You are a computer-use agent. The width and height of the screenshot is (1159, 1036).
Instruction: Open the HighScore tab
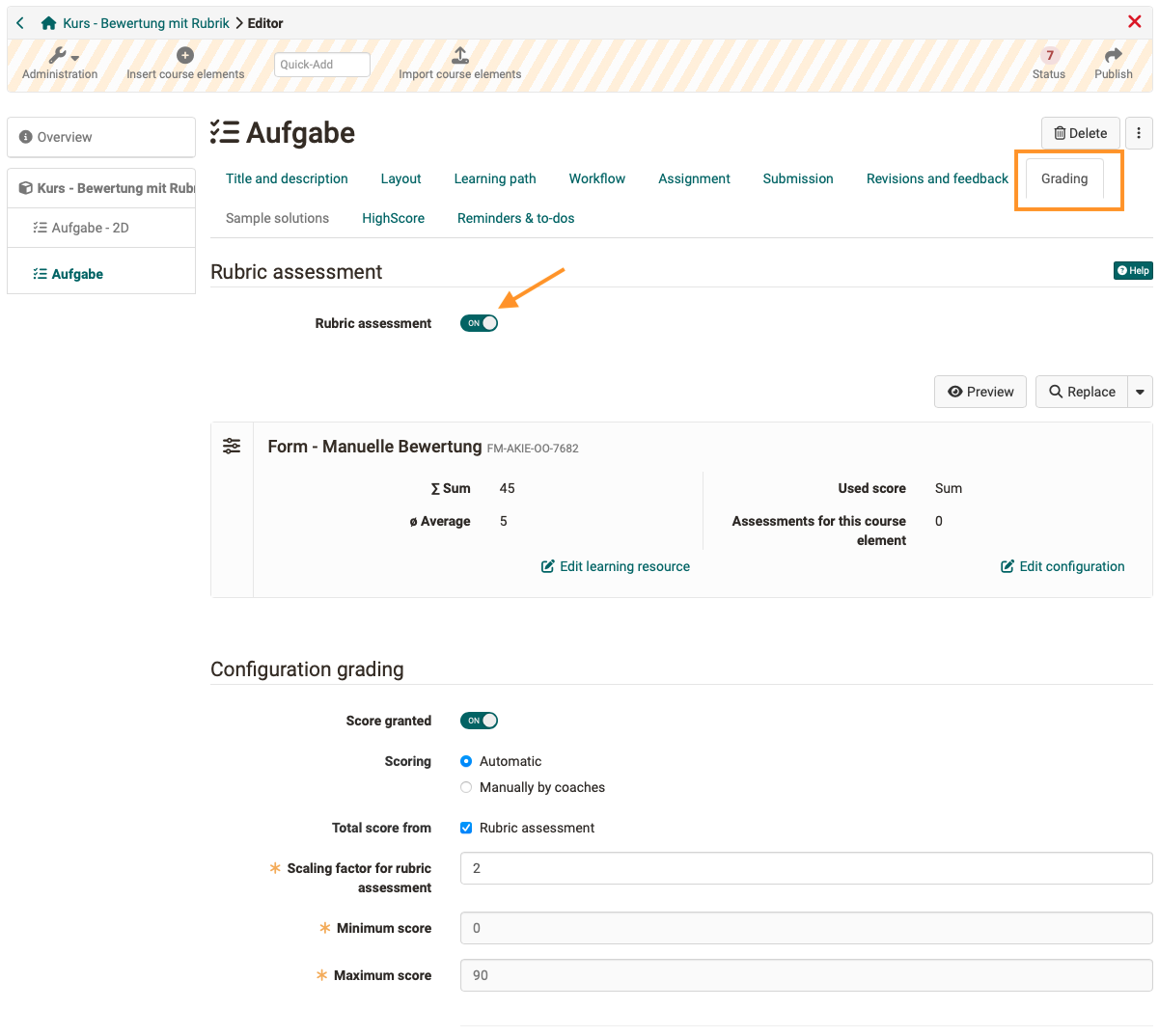tap(394, 218)
